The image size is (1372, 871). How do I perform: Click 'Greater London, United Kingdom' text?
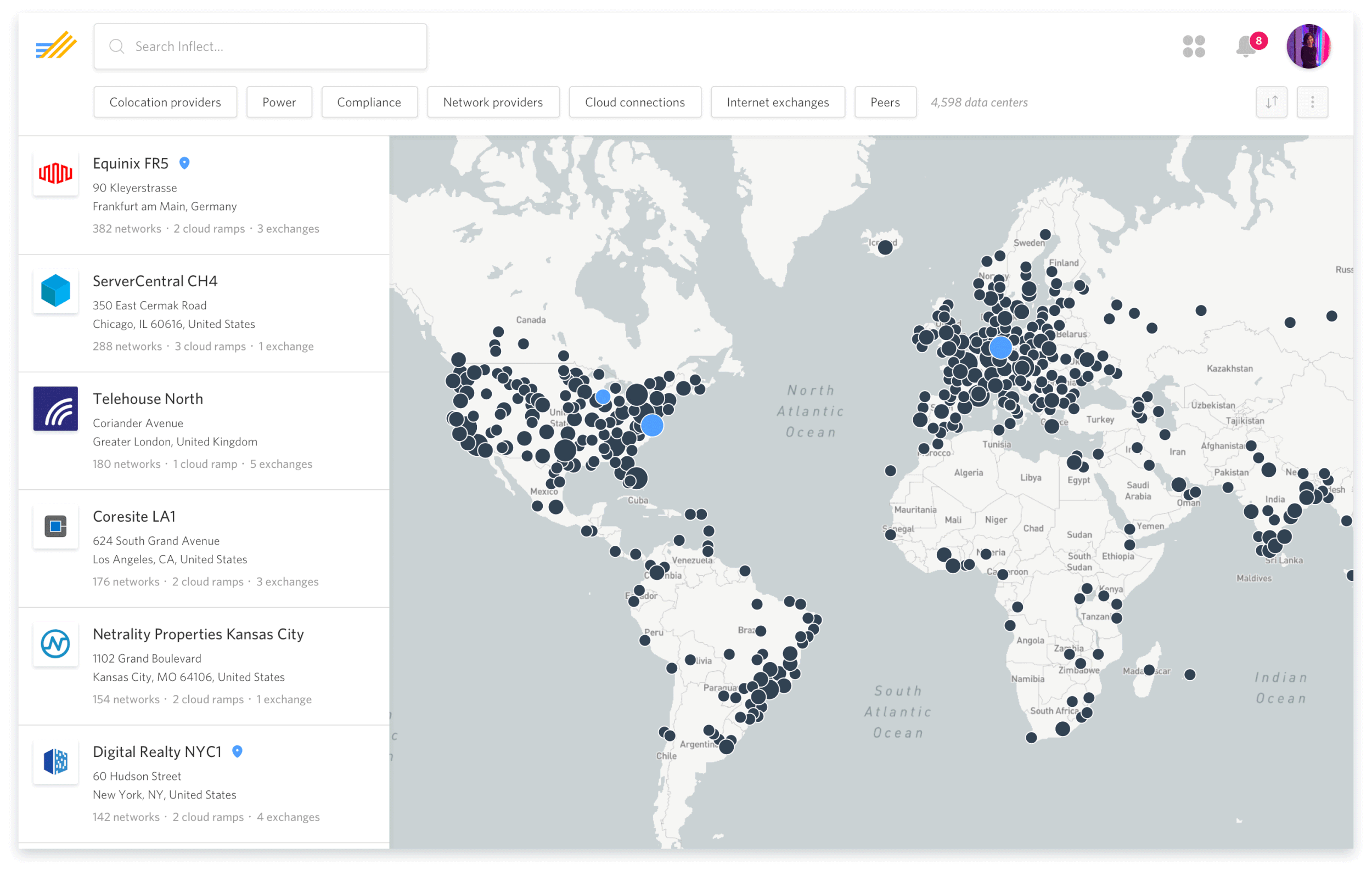175,442
